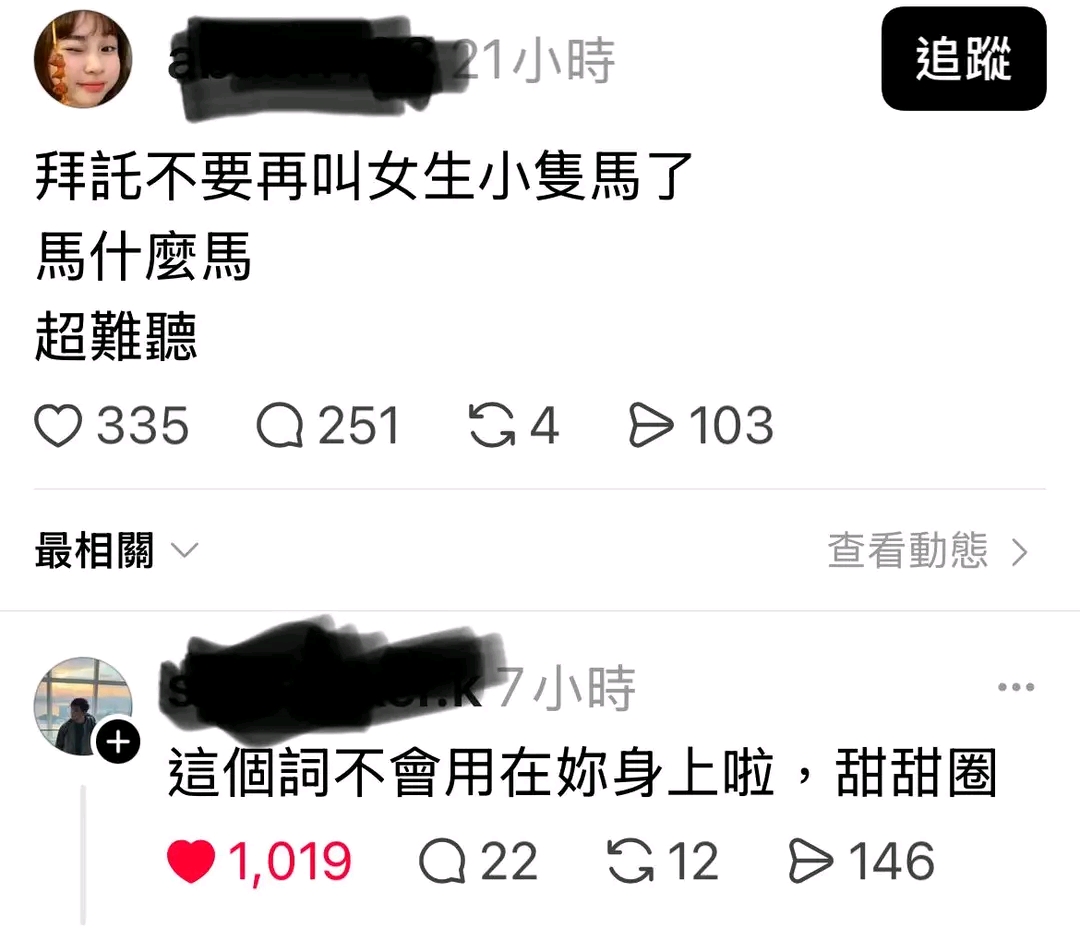The image size is (1080, 941).
Task: Select the post text 拜託不要再叫女生小隻馬了
Action: (x=363, y=176)
